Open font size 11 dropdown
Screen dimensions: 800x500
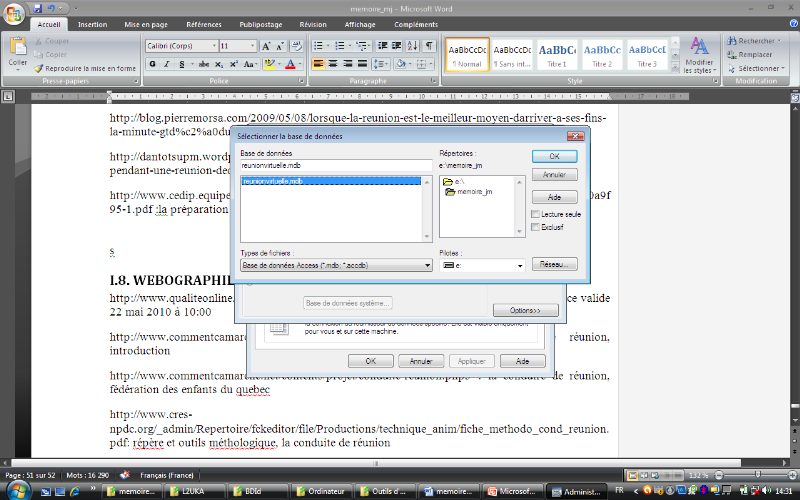(x=252, y=46)
